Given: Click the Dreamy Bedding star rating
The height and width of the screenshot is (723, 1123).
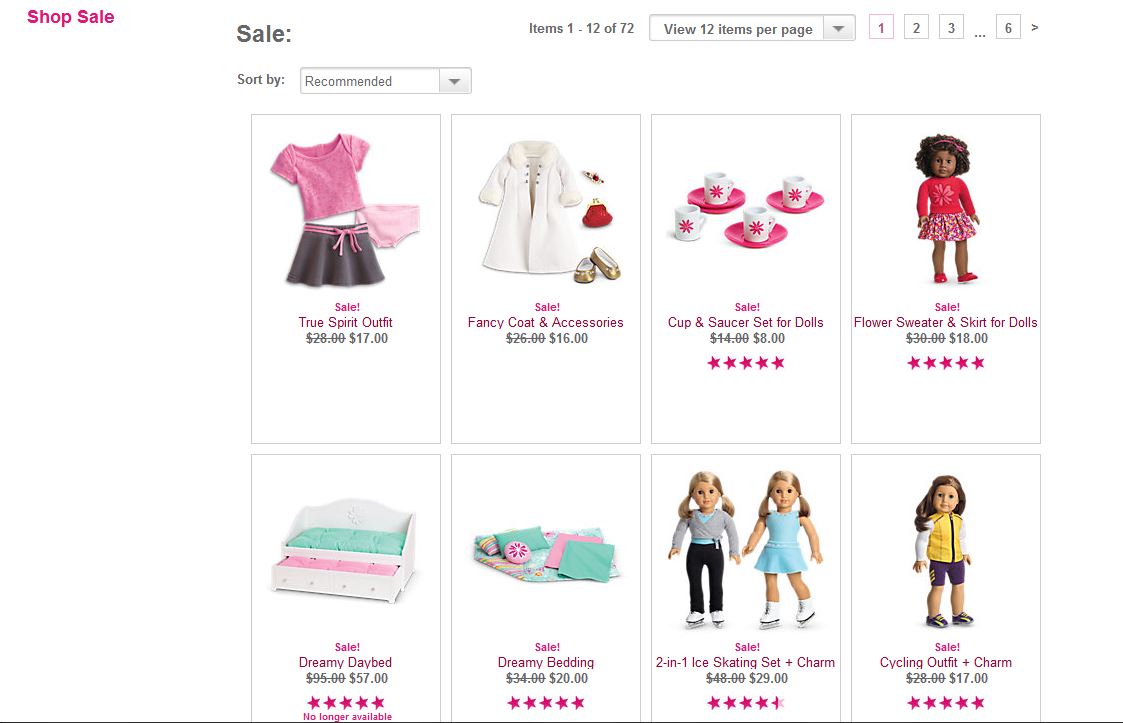Looking at the screenshot, I should pos(546,703).
